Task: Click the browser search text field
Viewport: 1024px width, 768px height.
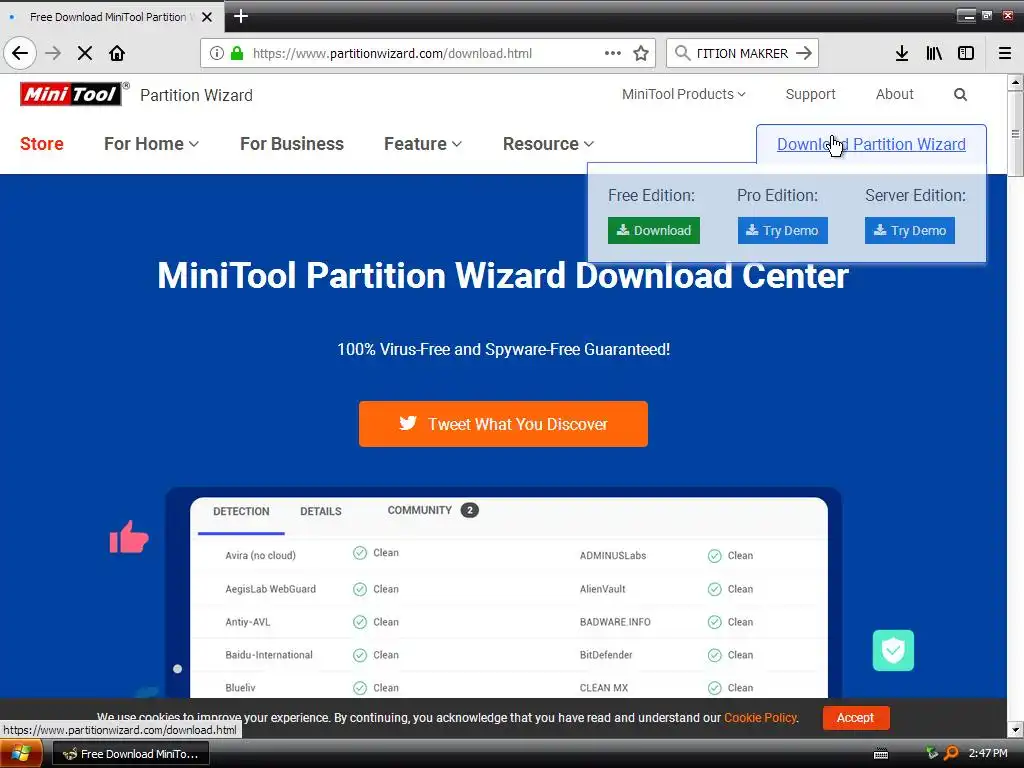Action: pyautogui.click(x=743, y=53)
